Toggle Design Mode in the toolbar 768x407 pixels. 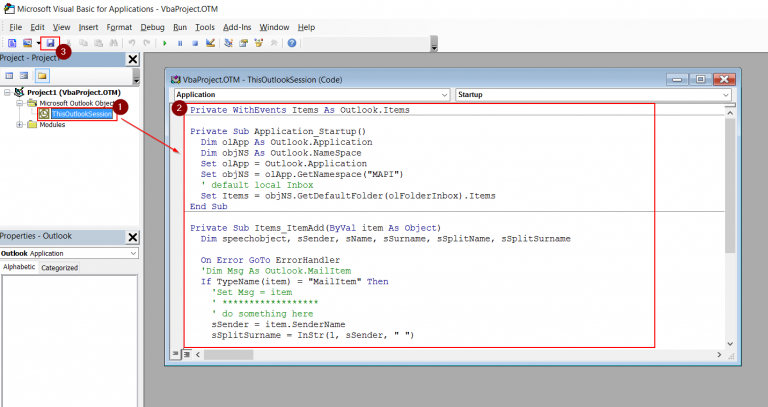(209, 44)
